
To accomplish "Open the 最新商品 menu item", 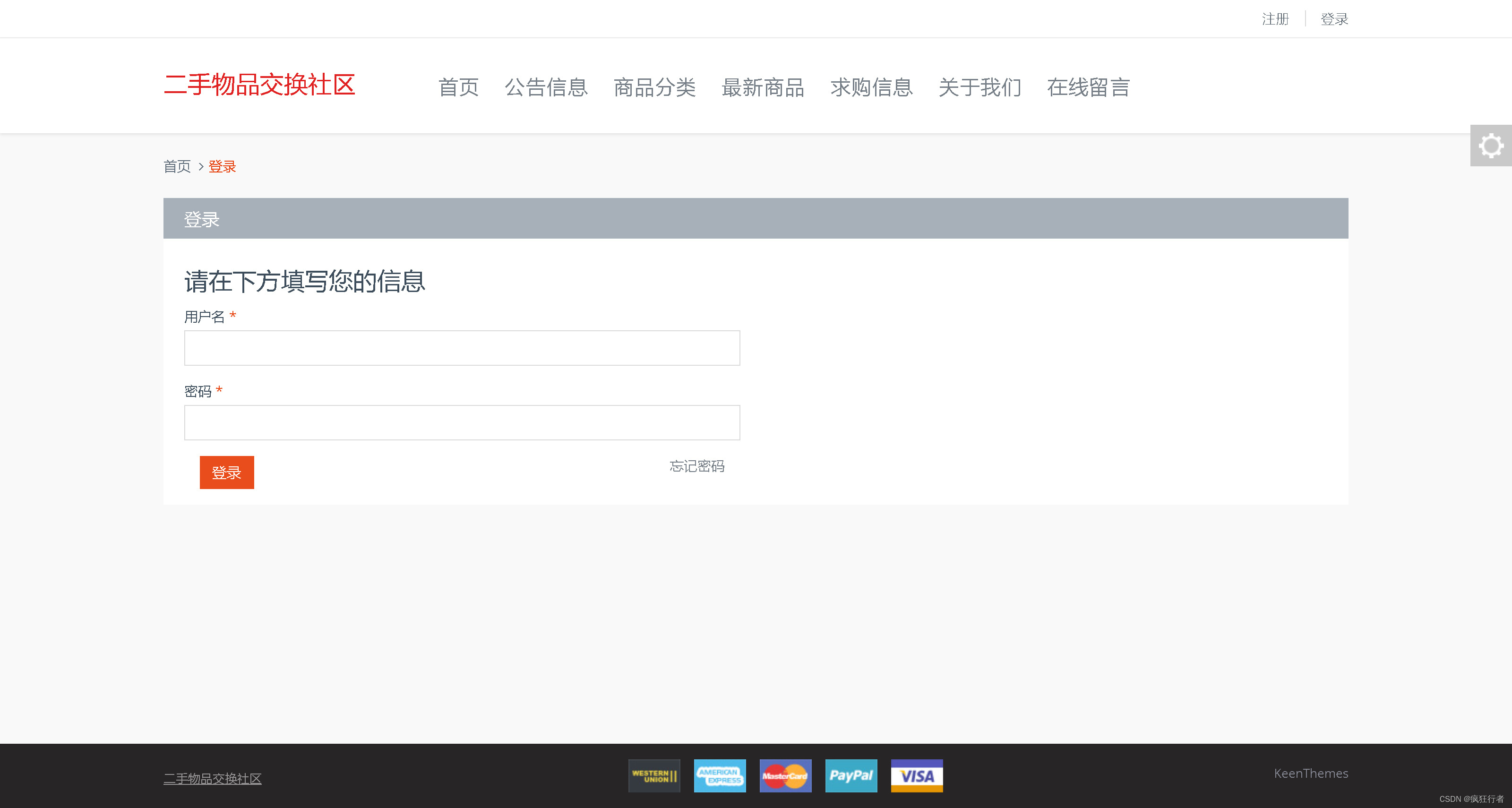I will point(763,87).
